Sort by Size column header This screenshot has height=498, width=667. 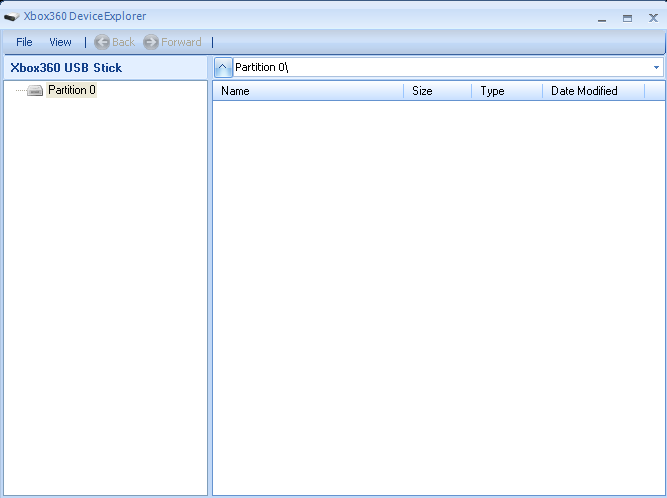tap(438, 91)
